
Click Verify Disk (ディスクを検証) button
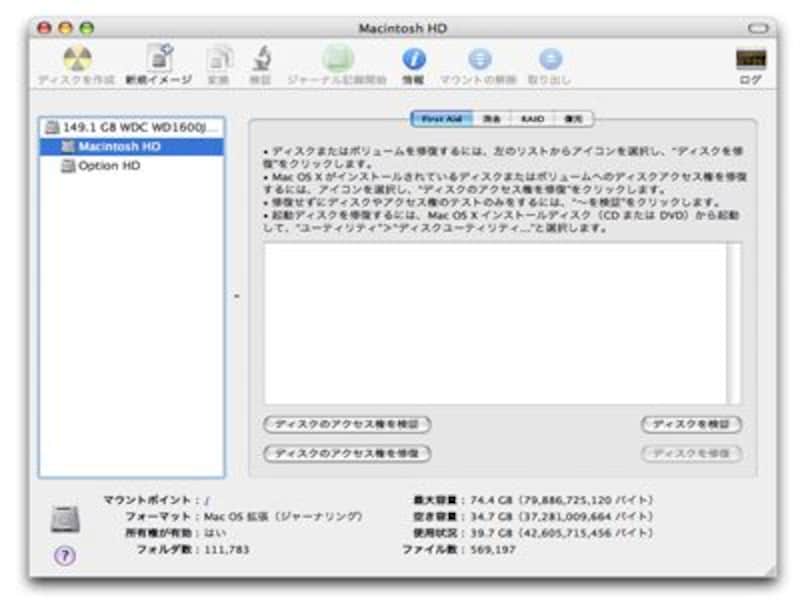click(691, 424)
